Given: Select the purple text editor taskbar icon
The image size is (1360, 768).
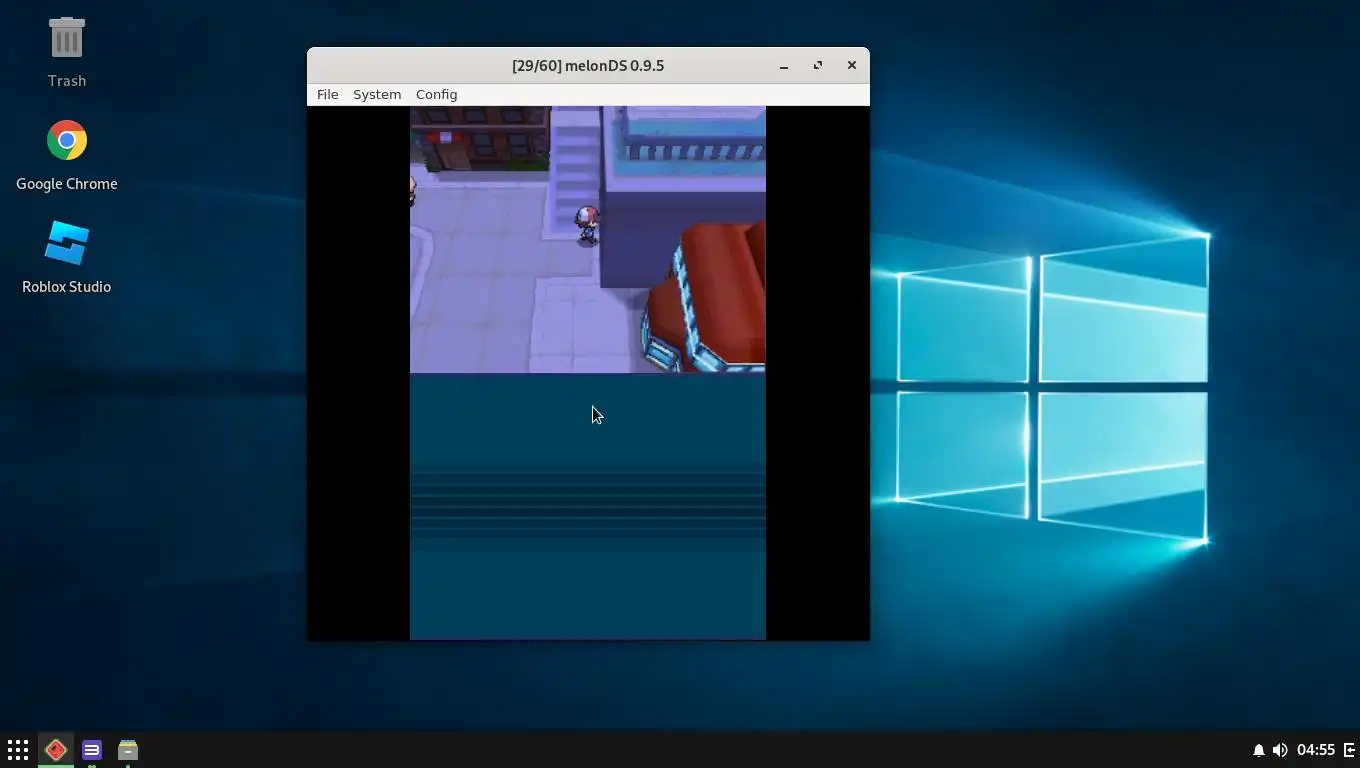Looking at the screenshot, I should click(x=92, y=749).
